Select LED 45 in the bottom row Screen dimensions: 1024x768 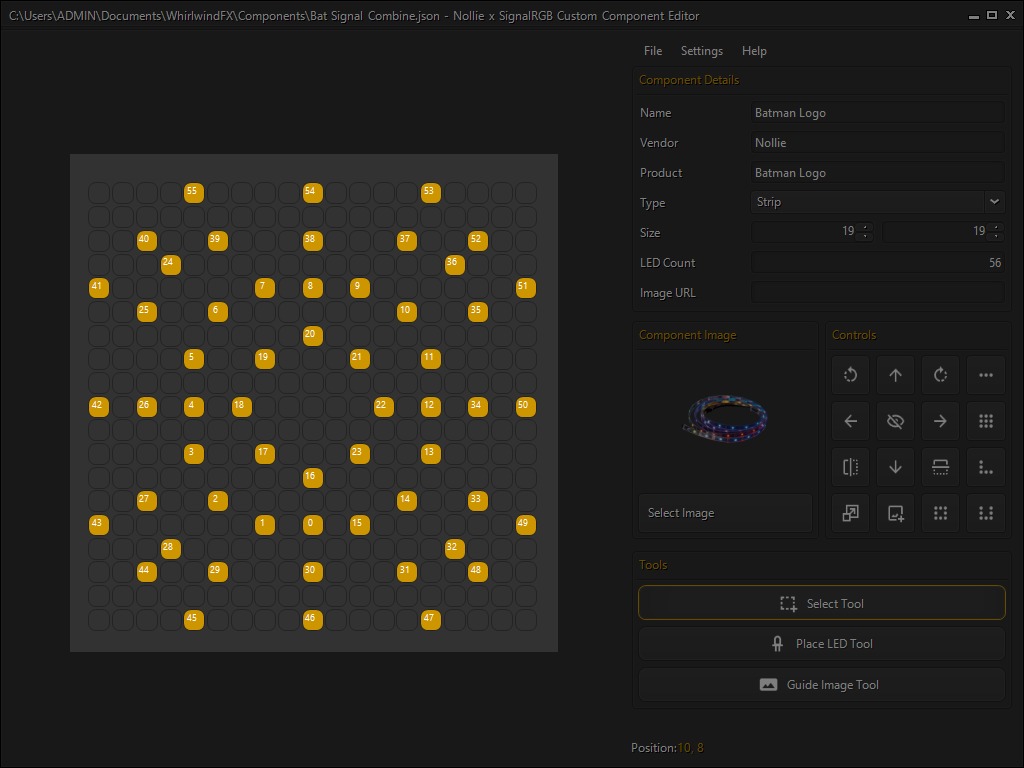pyautogui.click(x=194, y=619)
